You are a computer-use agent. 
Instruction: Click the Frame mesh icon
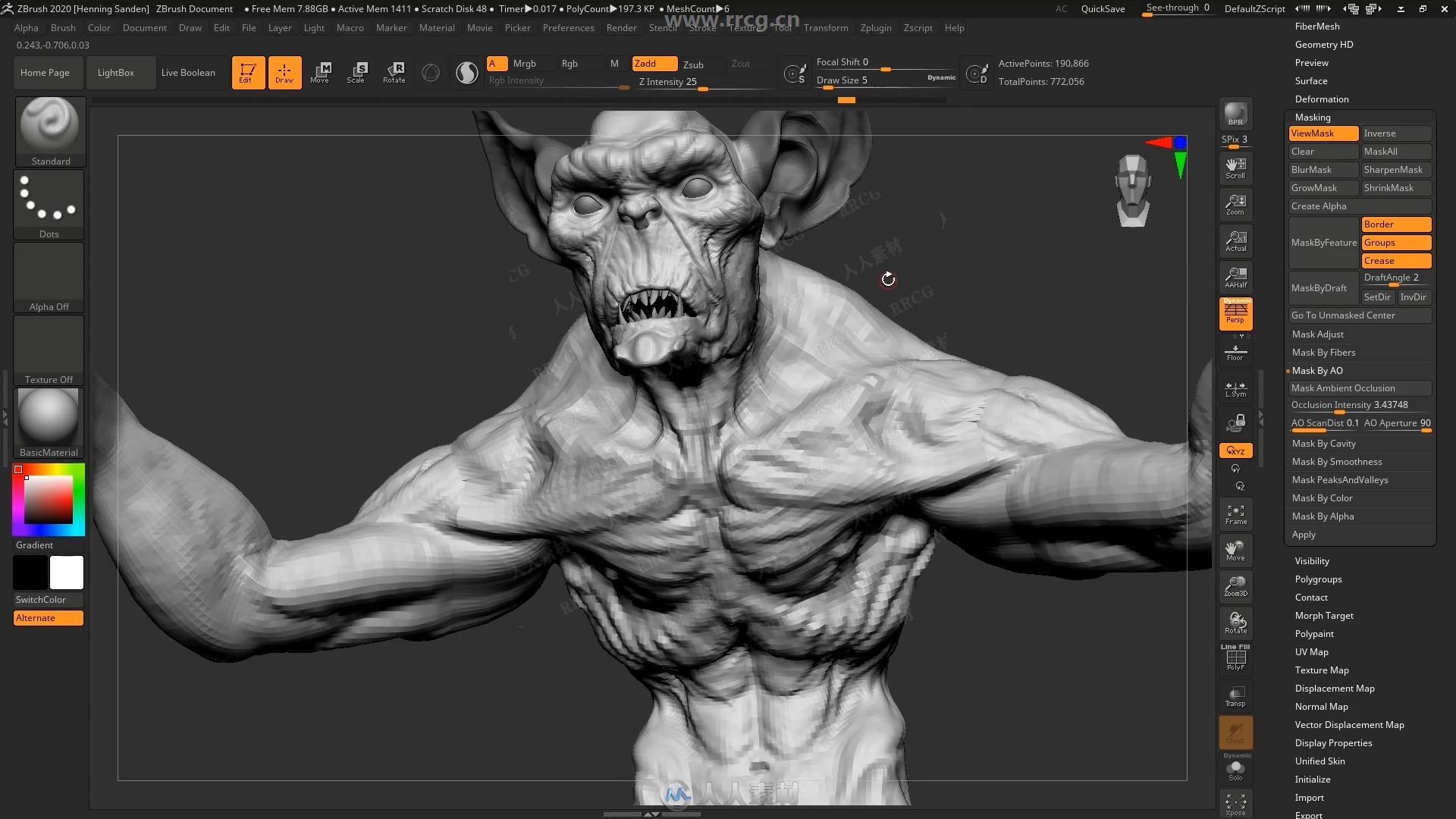click(1235, 514)
